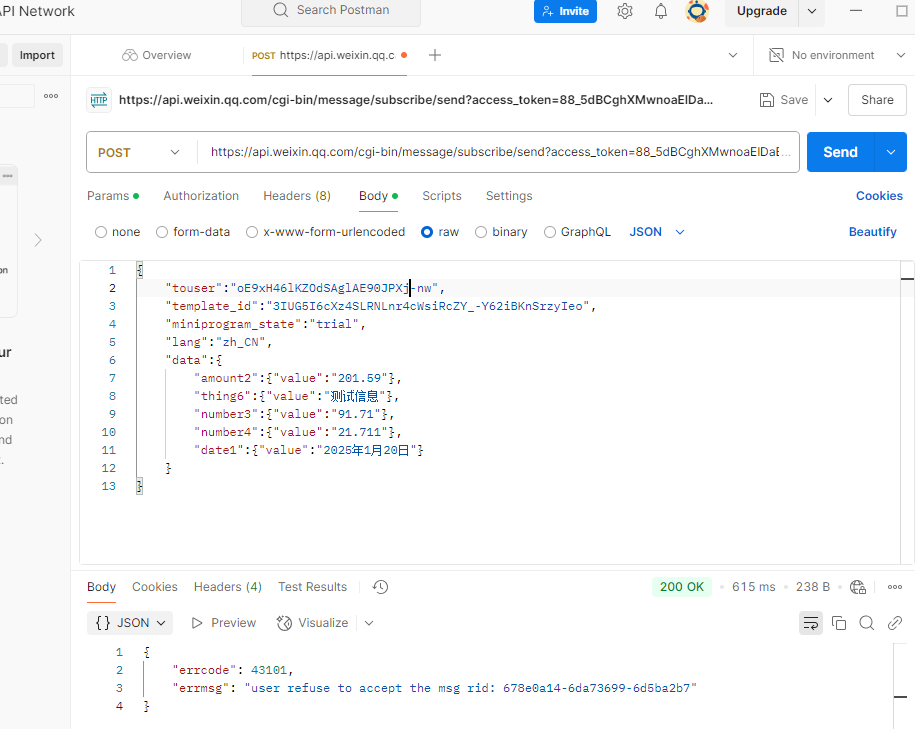The height and width of the screenshot is (729, 915).
Task: Open the Send button arrow options
Action: [890, 152]
